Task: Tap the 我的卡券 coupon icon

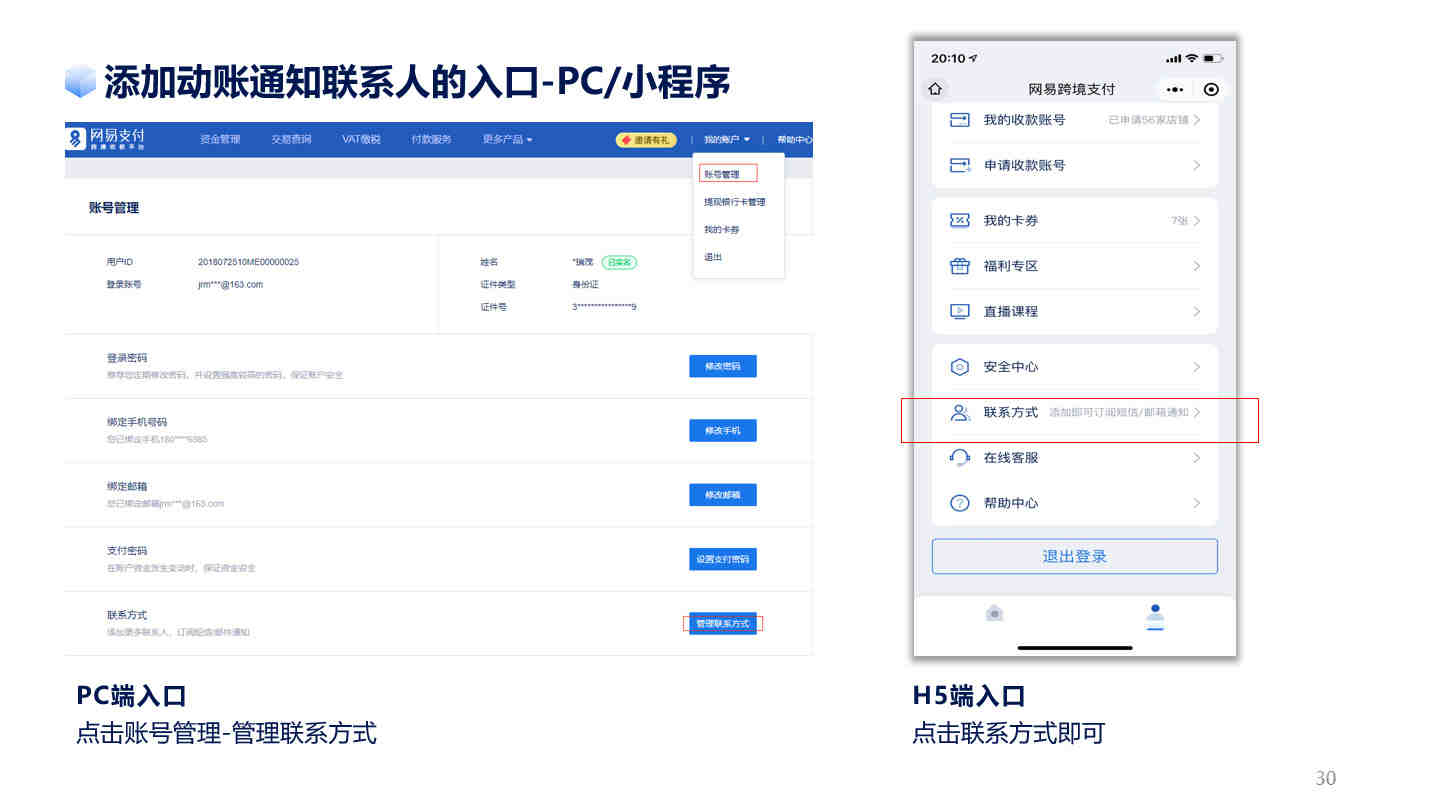Action: 959,220
